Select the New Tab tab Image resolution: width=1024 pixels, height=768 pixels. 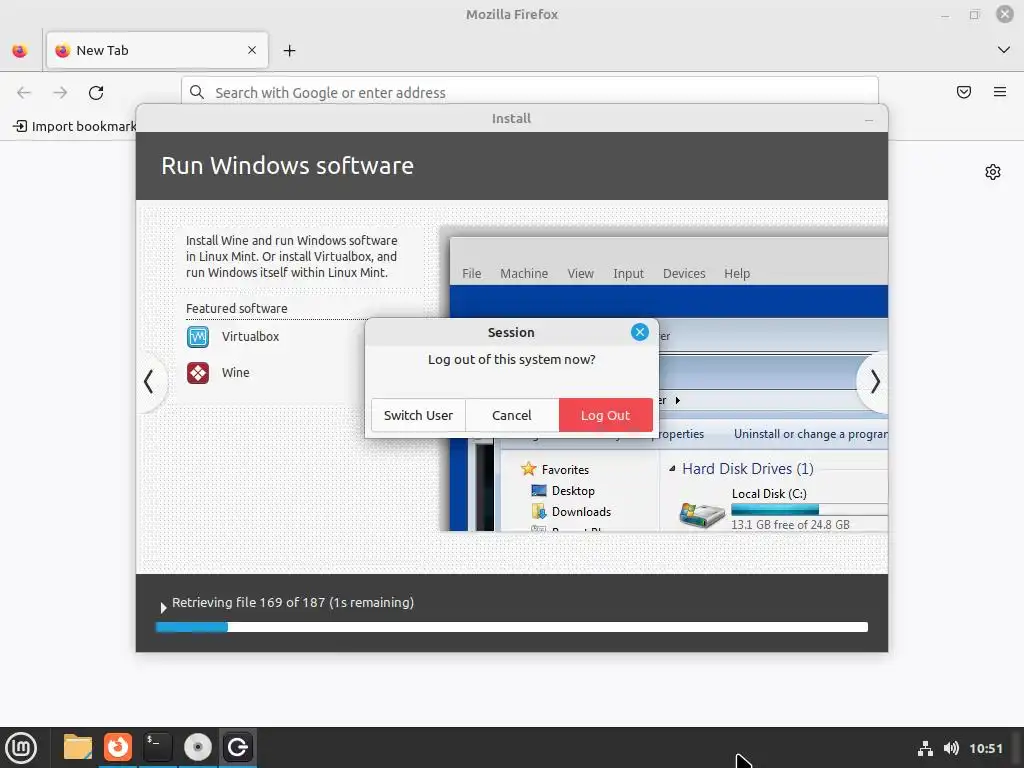157,50
